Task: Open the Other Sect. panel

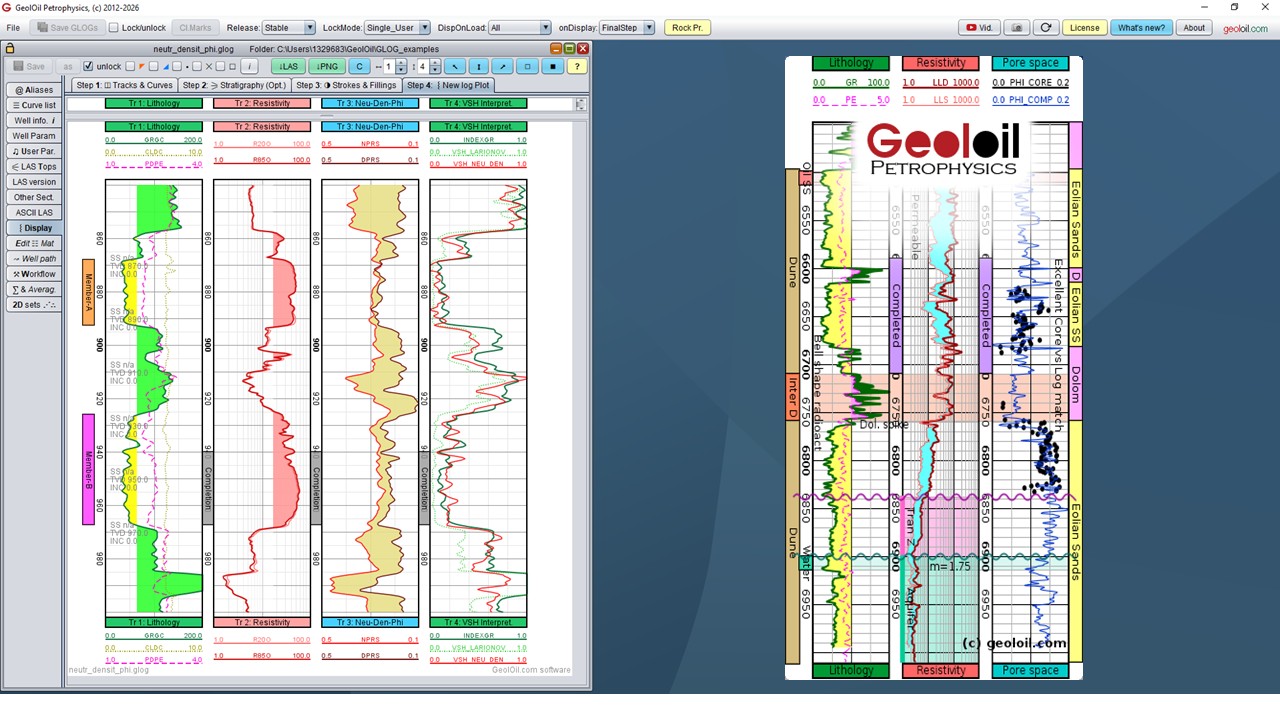Action: point(34,197)
